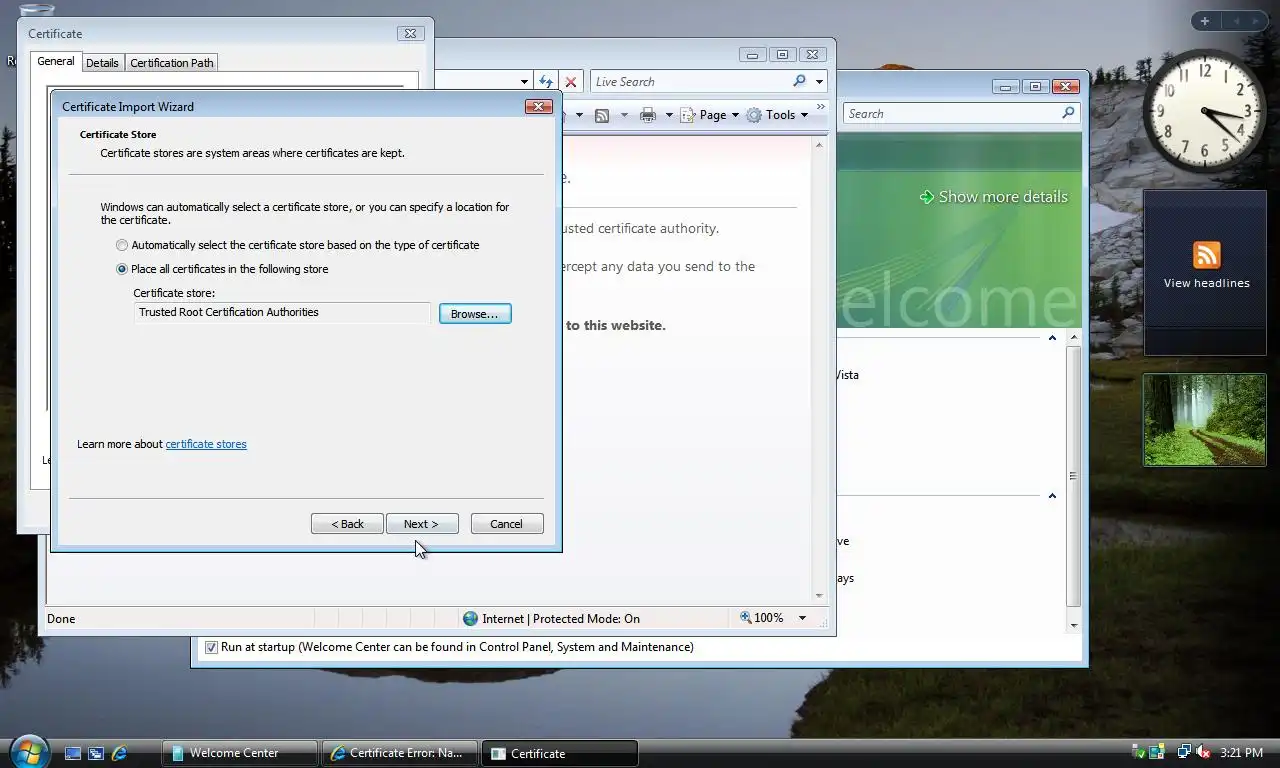Click the orange RSS feed headlines icon
Screen dimensions: 1280x768
pos(1207,255)
